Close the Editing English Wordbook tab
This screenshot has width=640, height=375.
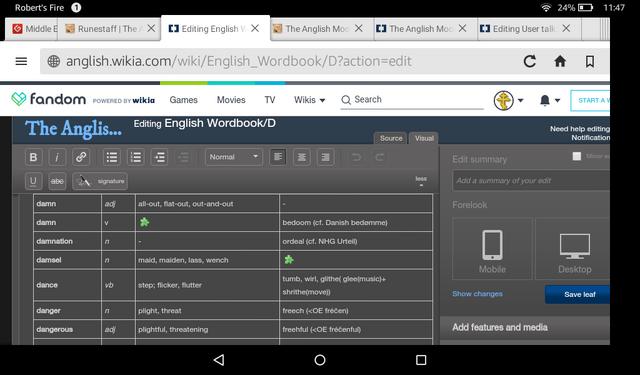255,28
